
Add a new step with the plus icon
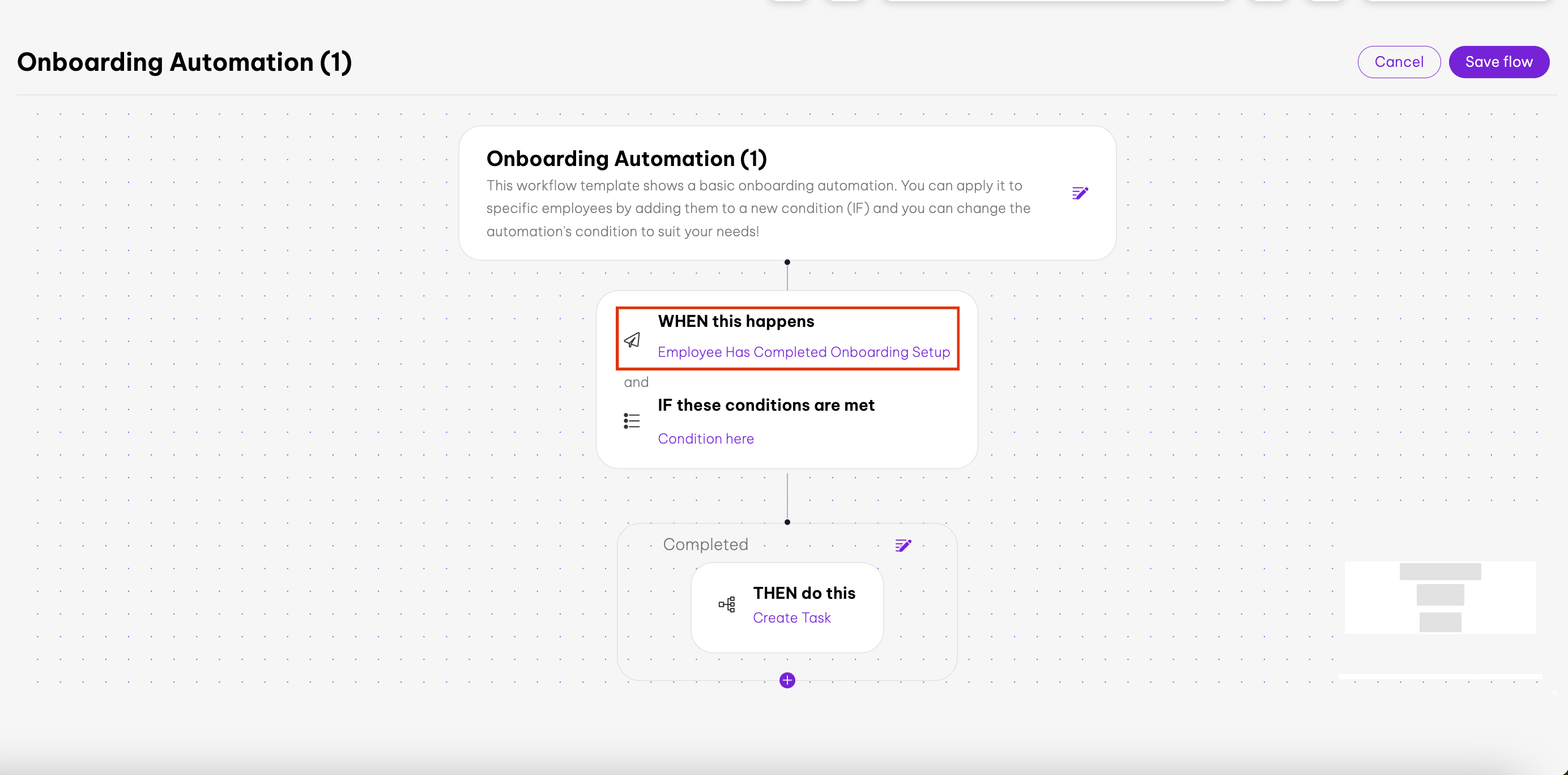(787, 680)
